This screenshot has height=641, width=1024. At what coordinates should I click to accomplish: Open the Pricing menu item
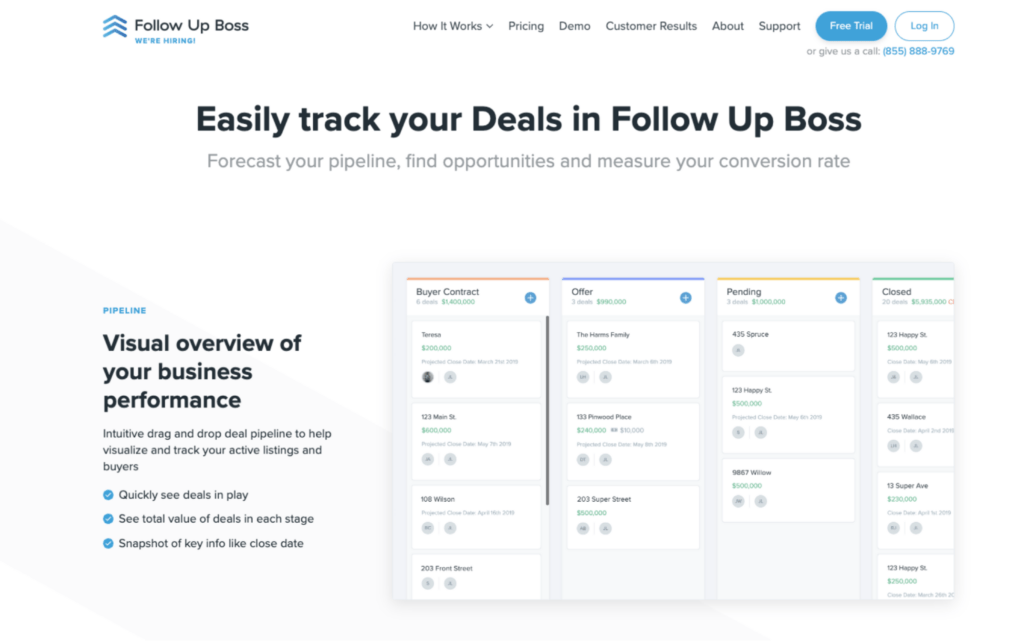pyautogui.click(x=526, y=26)
